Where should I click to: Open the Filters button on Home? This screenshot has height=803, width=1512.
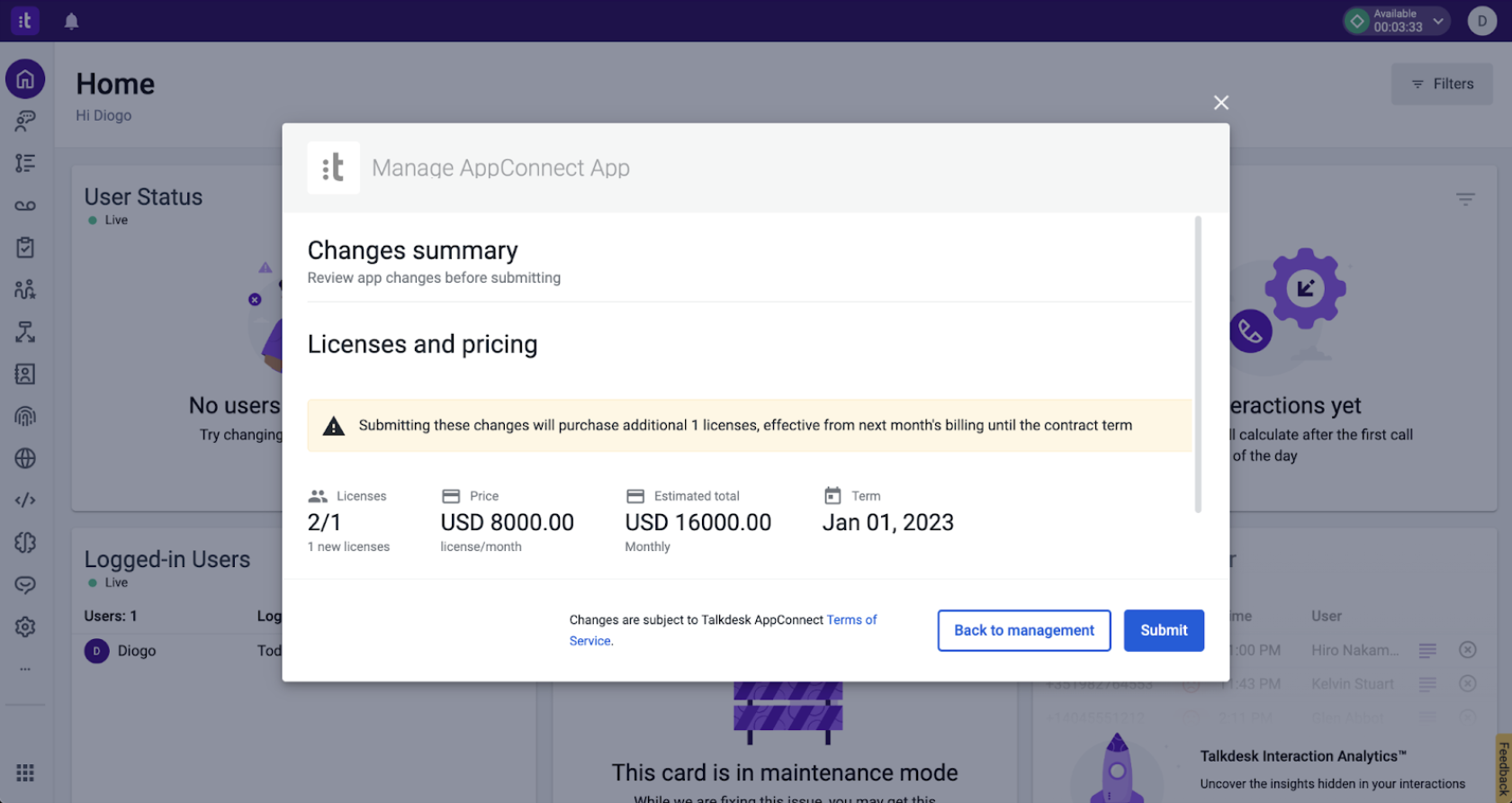pyautogui.click(x=1442, y=84)
